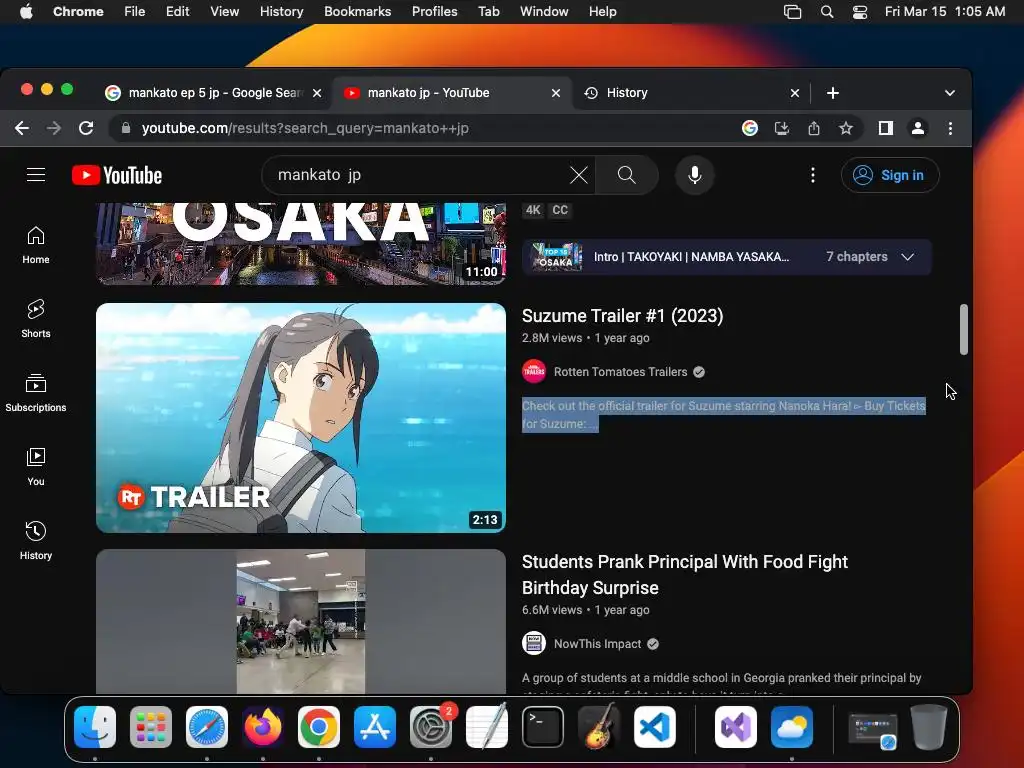Click the Google icon in the address bar

(x=750, y=128)
